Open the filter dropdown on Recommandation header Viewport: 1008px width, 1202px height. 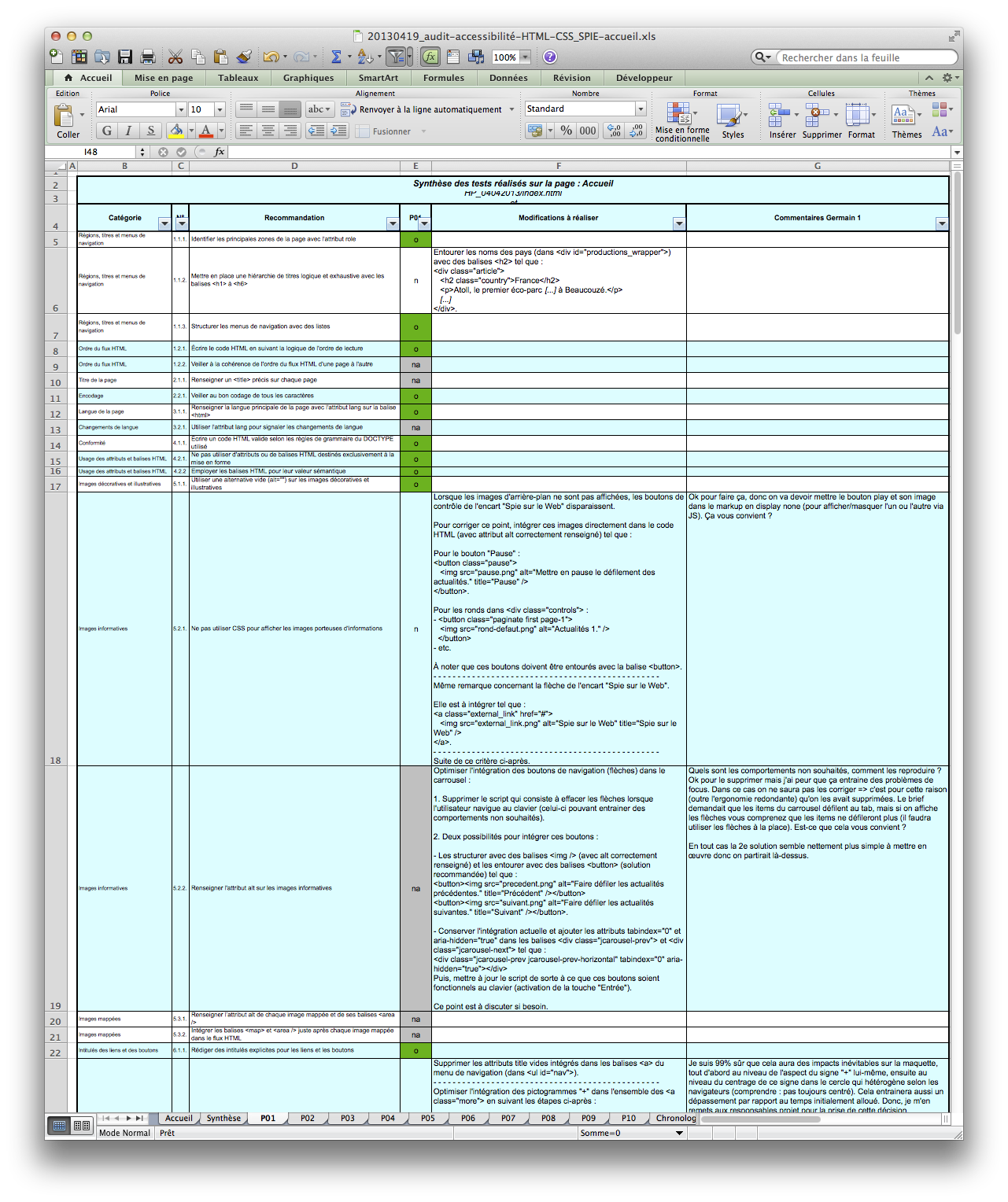pos(393,224)
